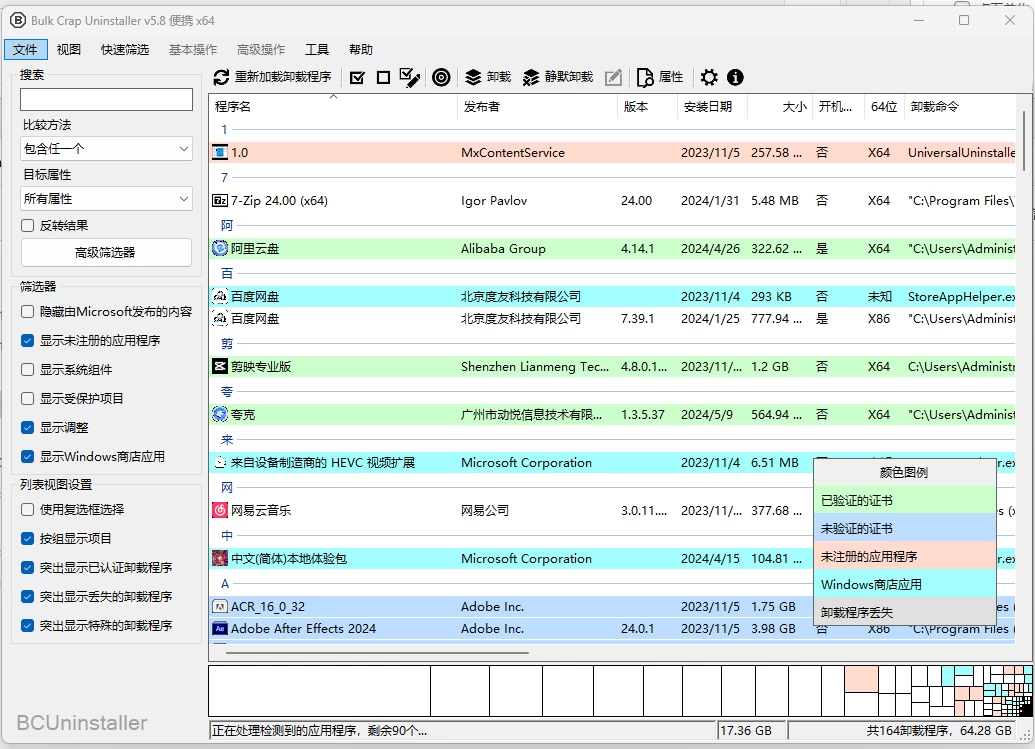Open the 比较方法 dropdown showing 包含任一个

click(106, 149)
